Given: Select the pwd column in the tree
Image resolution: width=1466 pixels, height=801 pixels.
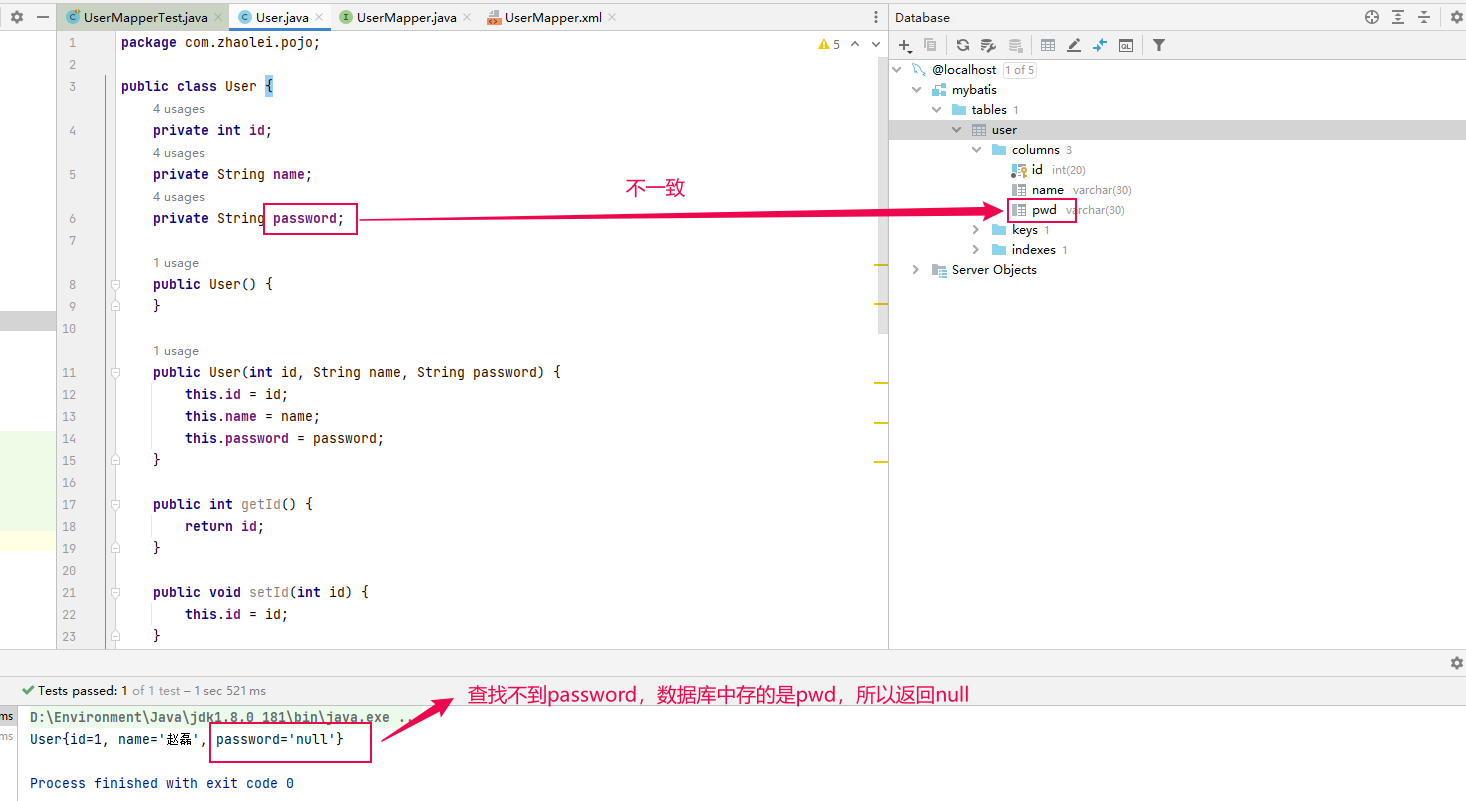Looking at the screenshot, I should tap(1043, 210).
